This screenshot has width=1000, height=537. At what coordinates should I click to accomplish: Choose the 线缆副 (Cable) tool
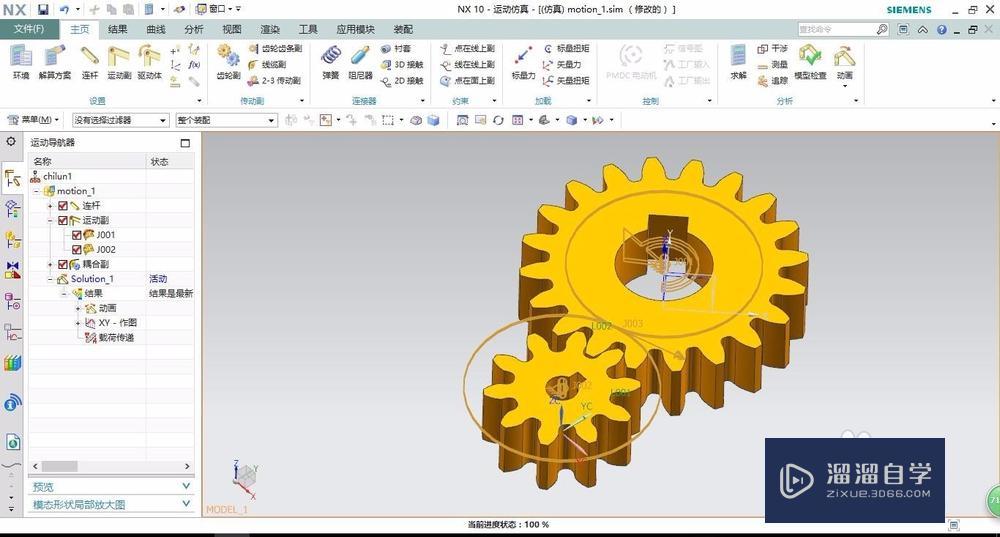pos(267,64)
